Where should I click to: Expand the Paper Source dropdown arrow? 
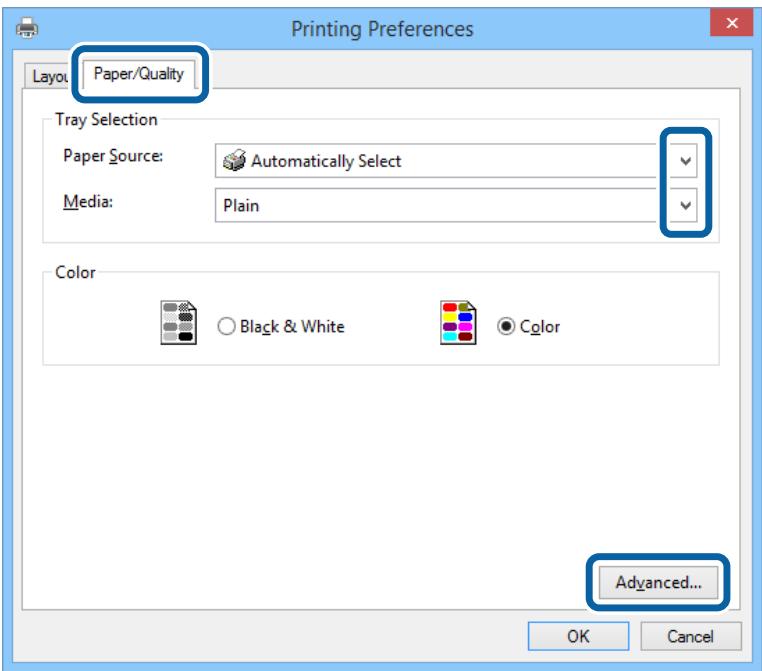(685, 159)
